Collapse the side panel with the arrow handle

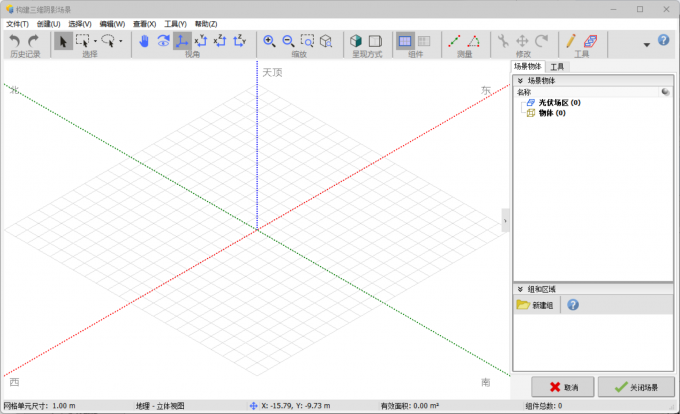(505, 221)
